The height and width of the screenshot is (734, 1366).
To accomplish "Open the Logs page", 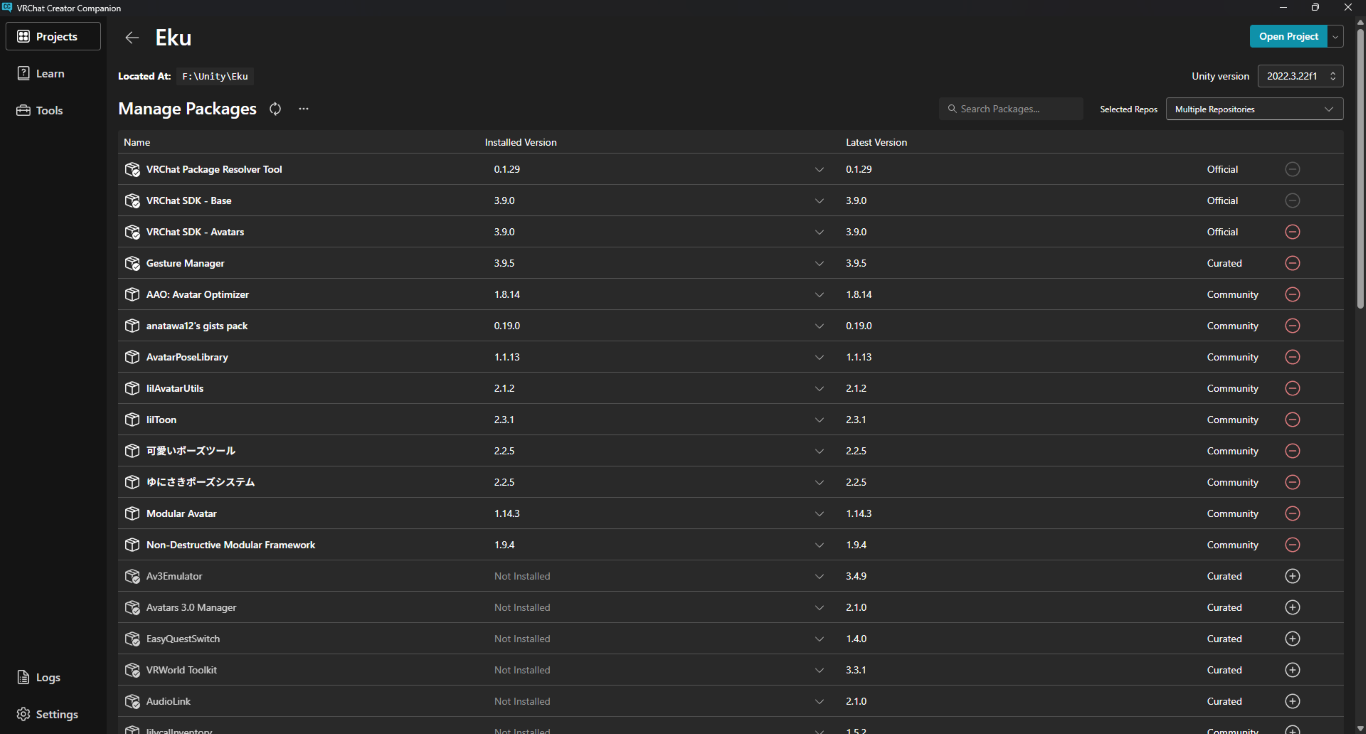I will 53,677.
